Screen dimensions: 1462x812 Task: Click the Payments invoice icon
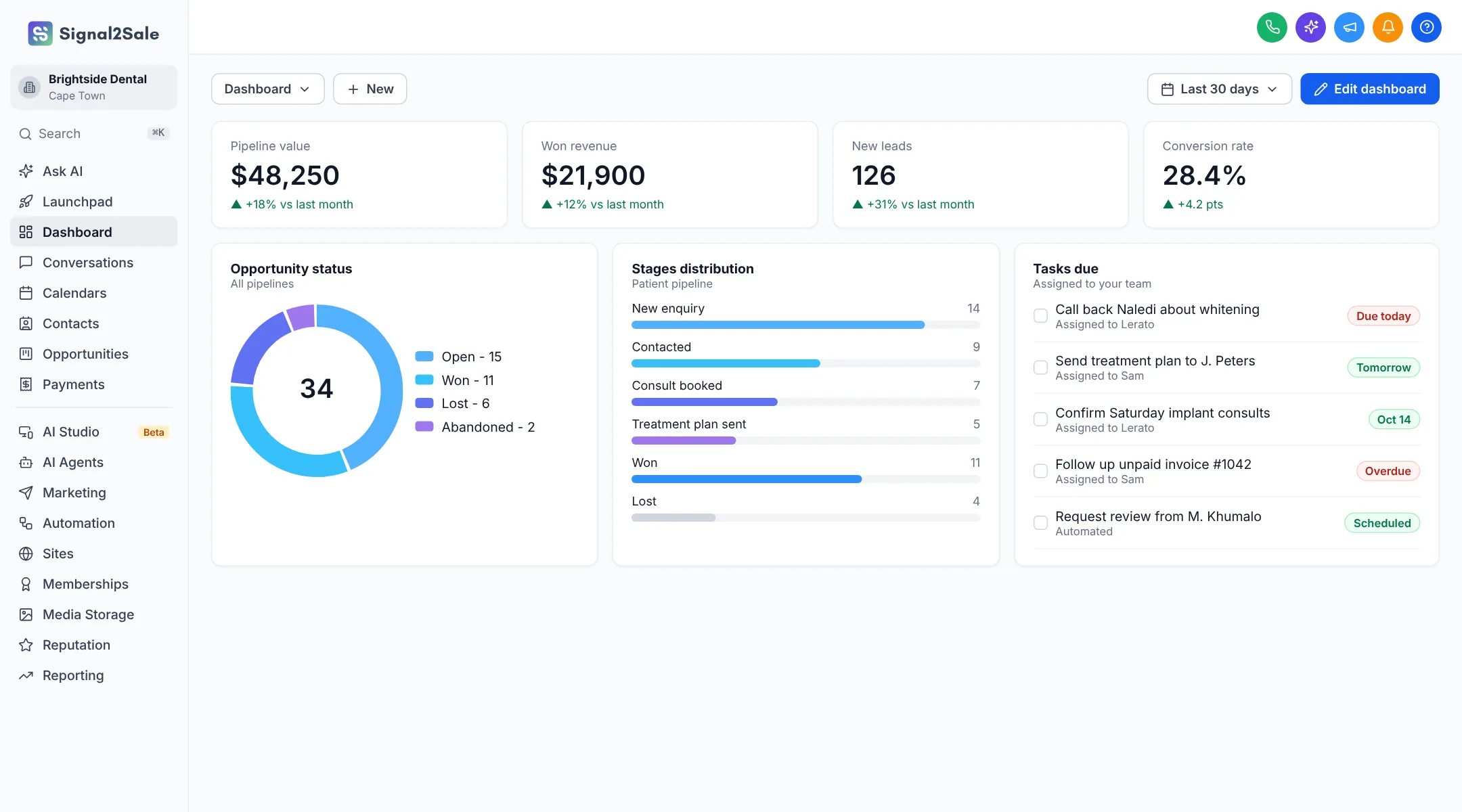pos(26,384)
